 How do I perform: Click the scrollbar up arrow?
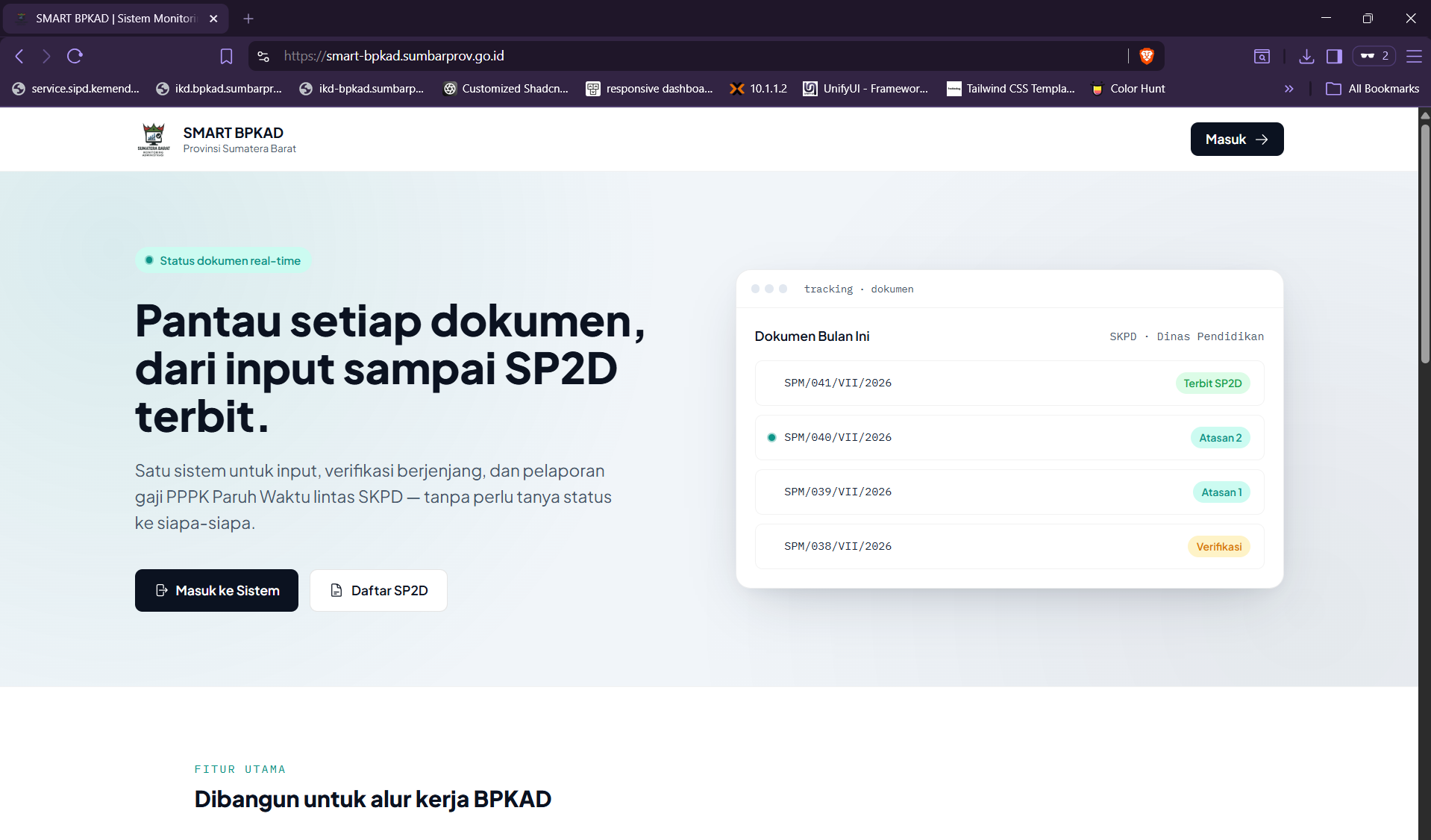point(1425,115)
